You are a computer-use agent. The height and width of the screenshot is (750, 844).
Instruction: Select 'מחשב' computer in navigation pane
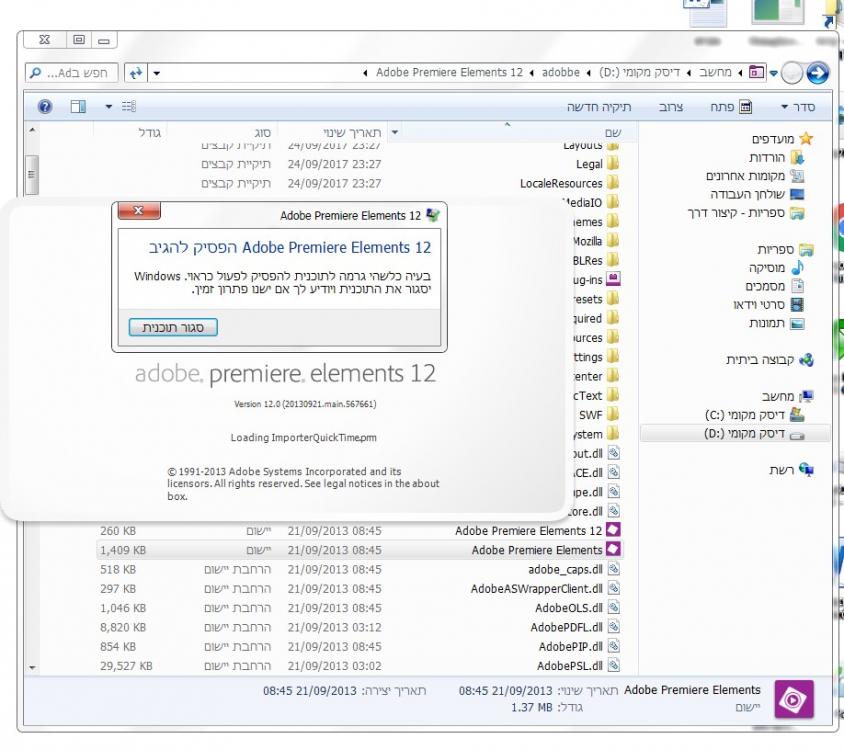pyautogui.click(x=778, y=397)
